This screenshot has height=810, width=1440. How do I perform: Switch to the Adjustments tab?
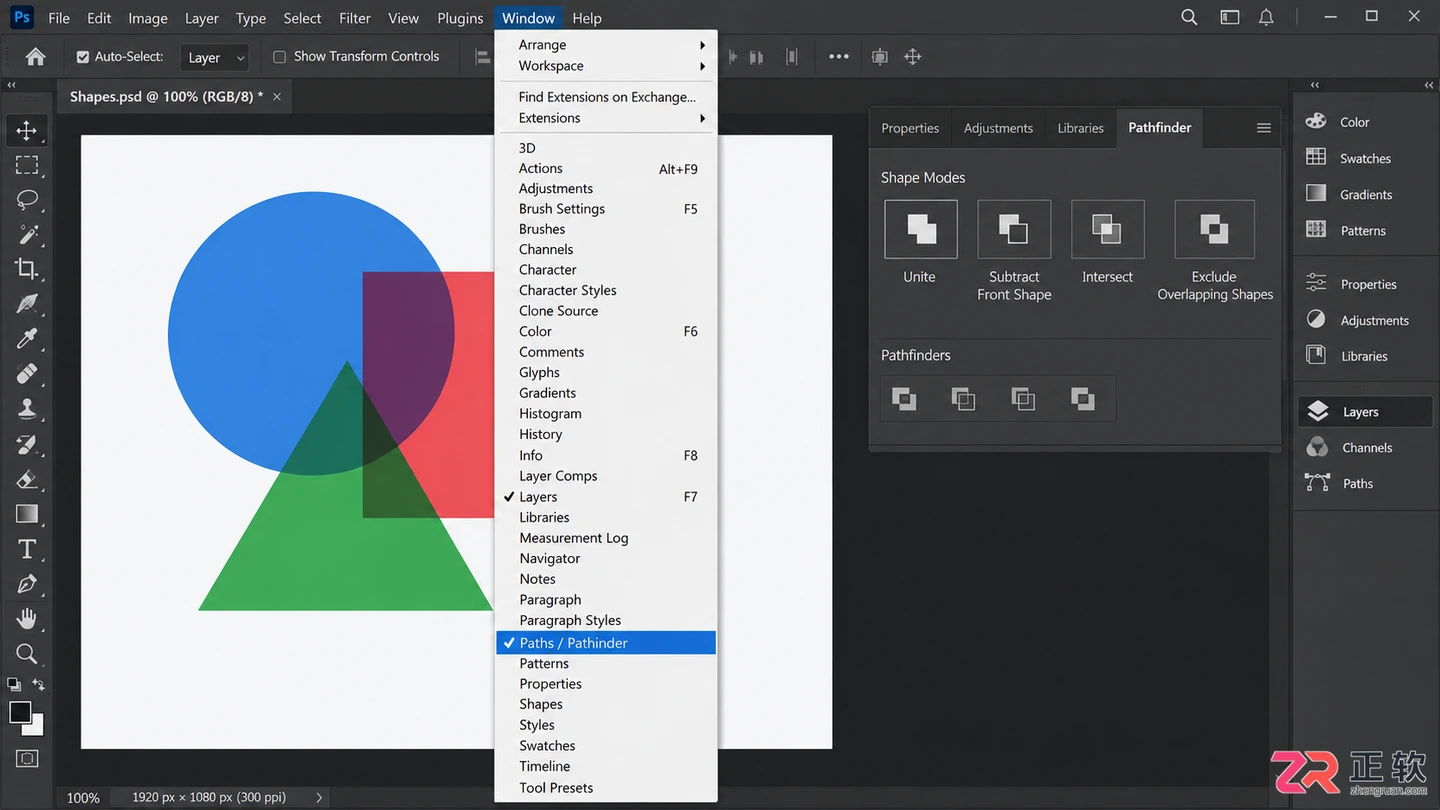pyautogui.click(x=998, y=128)
